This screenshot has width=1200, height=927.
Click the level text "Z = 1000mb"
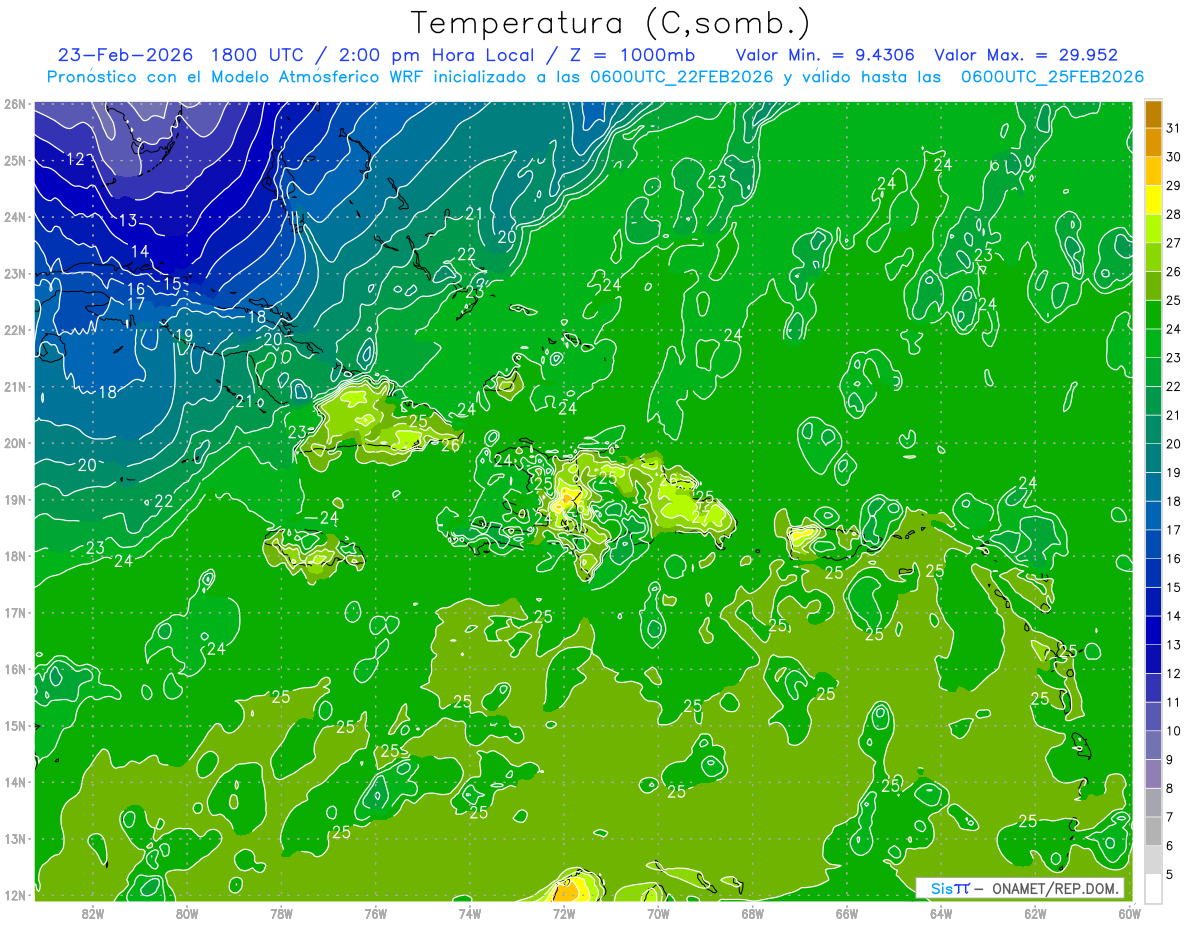[x=633, y=55]
